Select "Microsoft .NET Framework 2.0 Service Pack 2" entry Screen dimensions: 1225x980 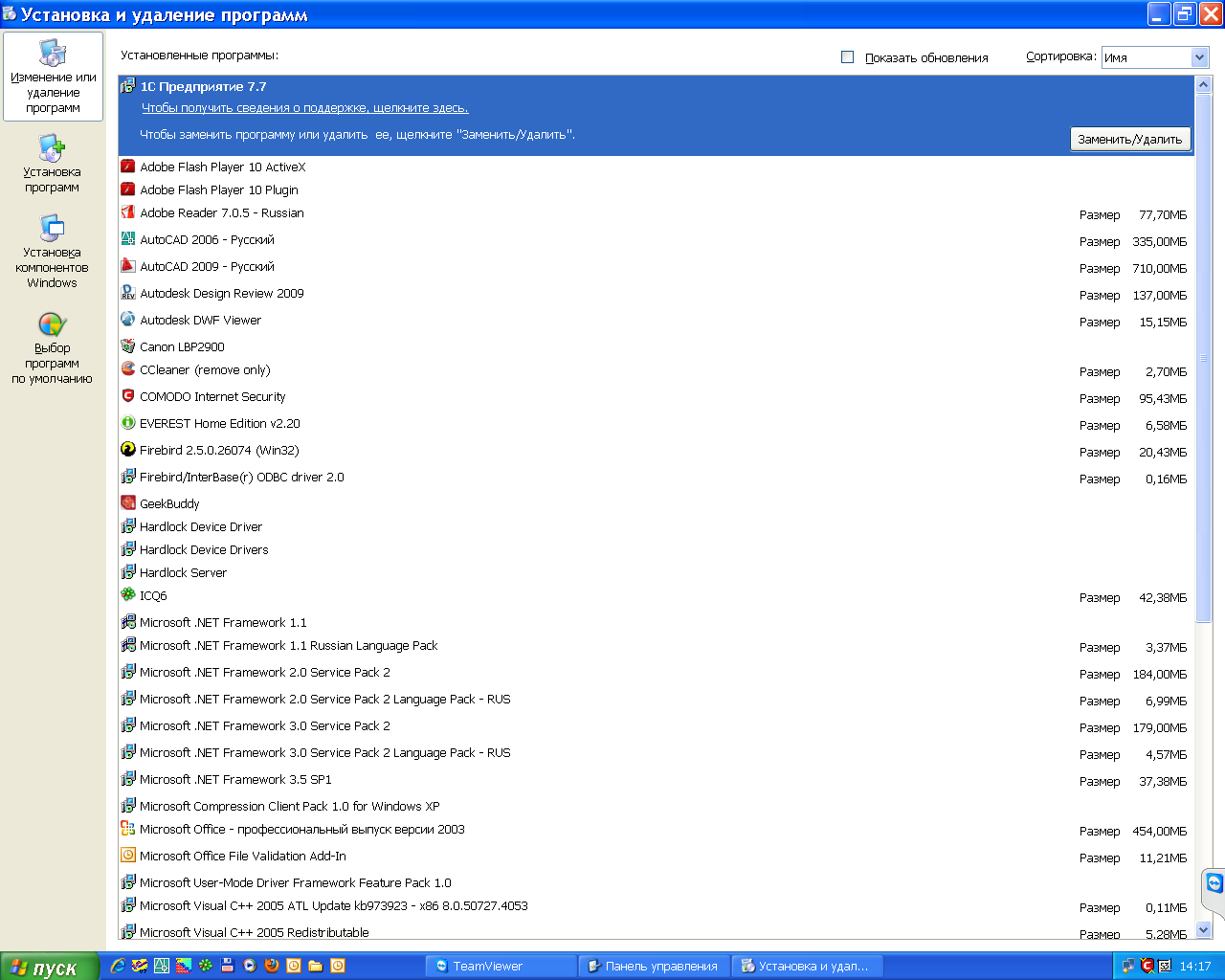pyautogui.click(x=657, y=673)
